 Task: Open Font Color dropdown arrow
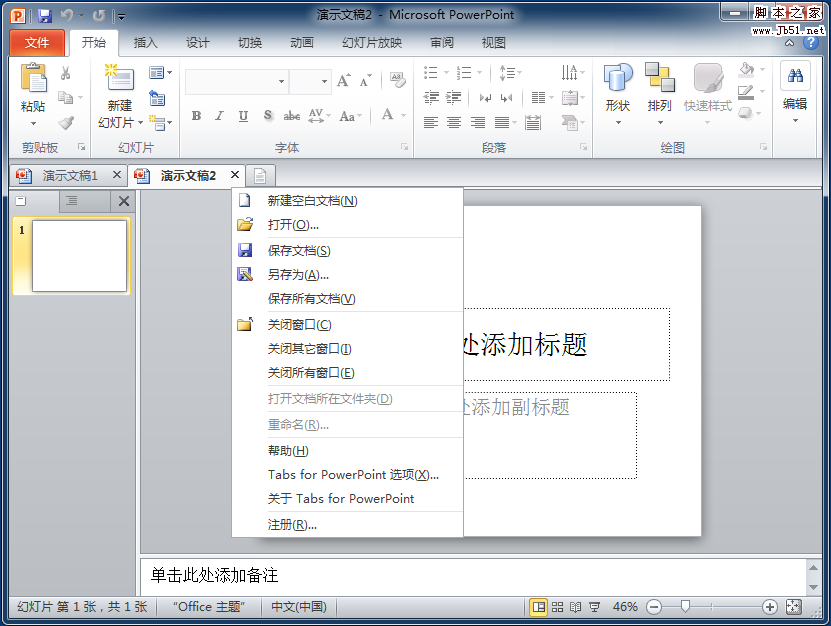click(404, 116)
